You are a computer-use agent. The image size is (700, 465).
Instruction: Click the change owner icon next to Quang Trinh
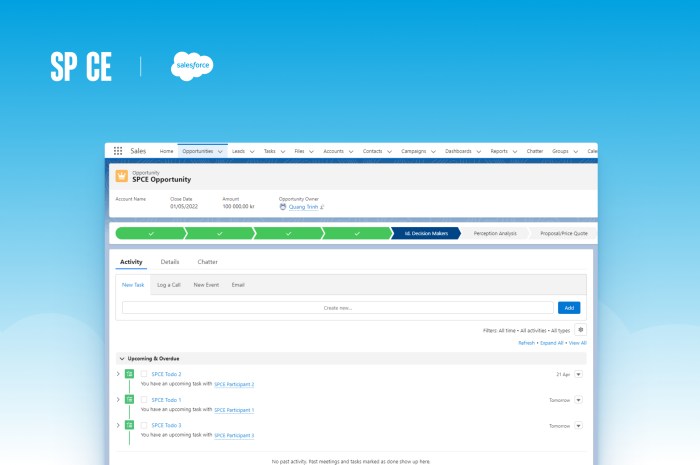tap(322, 207)
